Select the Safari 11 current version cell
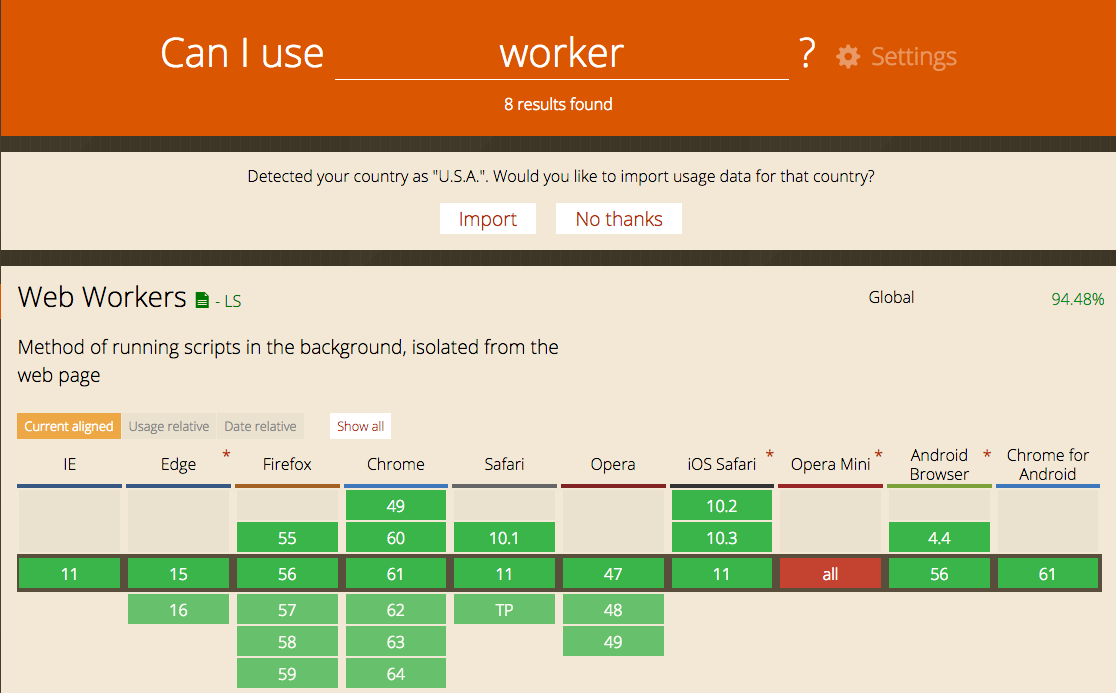The height and width of the screenshot is (693, 1116). [504, 573]
